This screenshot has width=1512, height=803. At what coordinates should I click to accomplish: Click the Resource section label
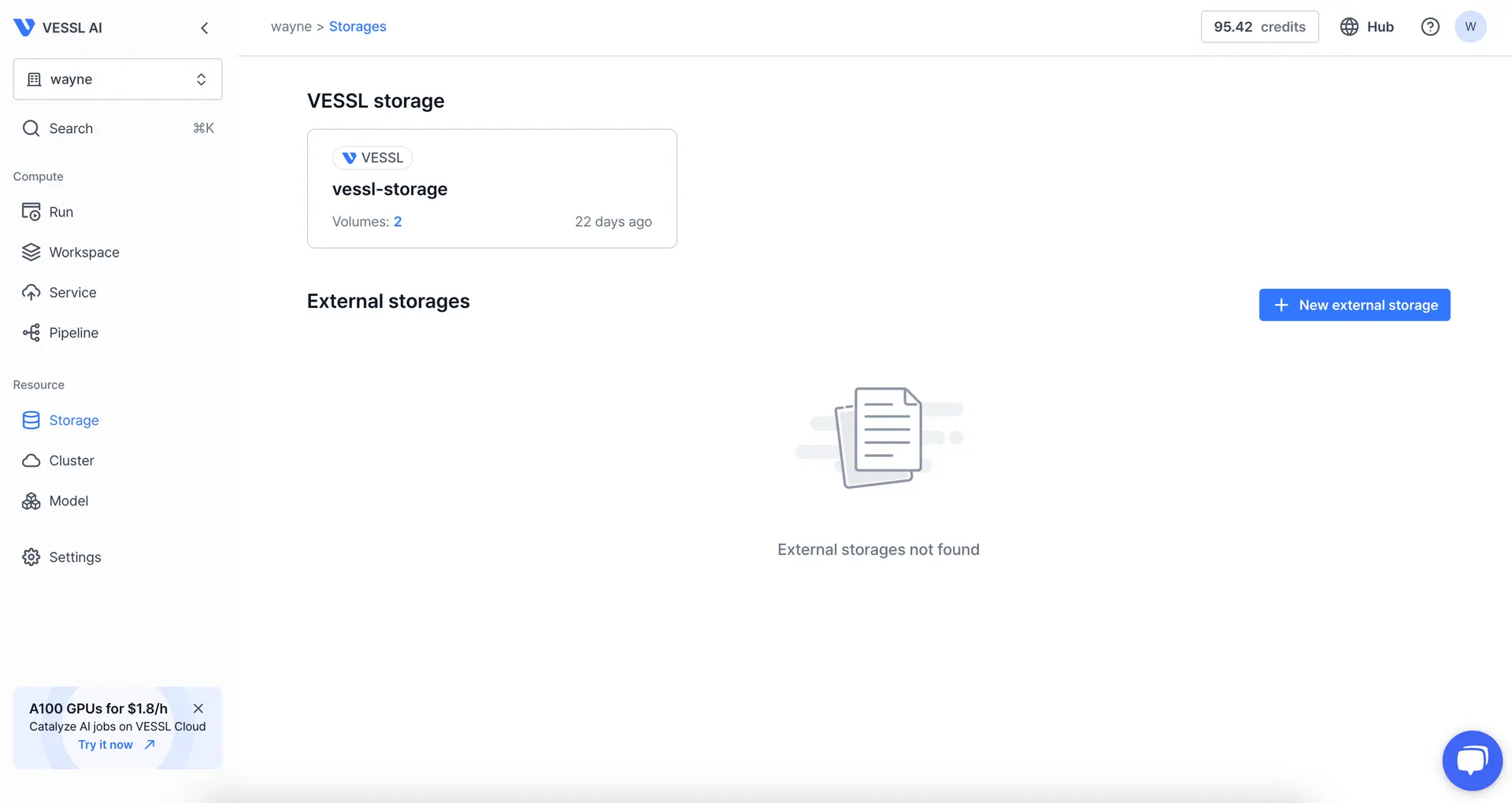point(39,385)
